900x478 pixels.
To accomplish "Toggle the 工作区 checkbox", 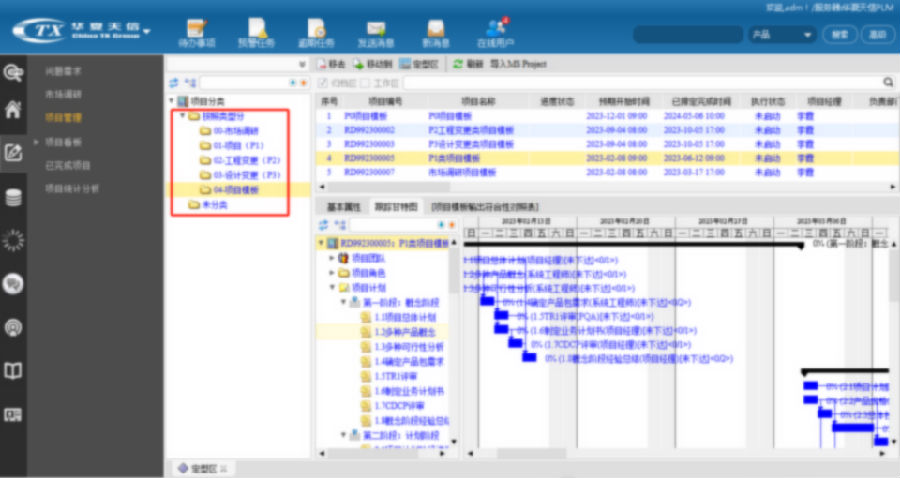I will point(365,83).
